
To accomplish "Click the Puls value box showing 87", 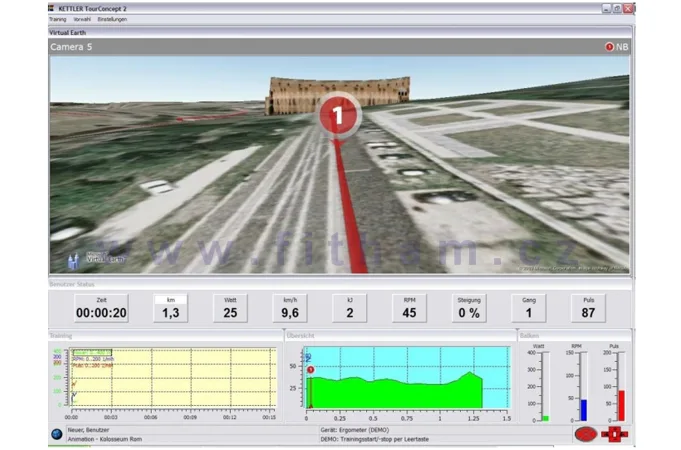I will click(588, 308).
